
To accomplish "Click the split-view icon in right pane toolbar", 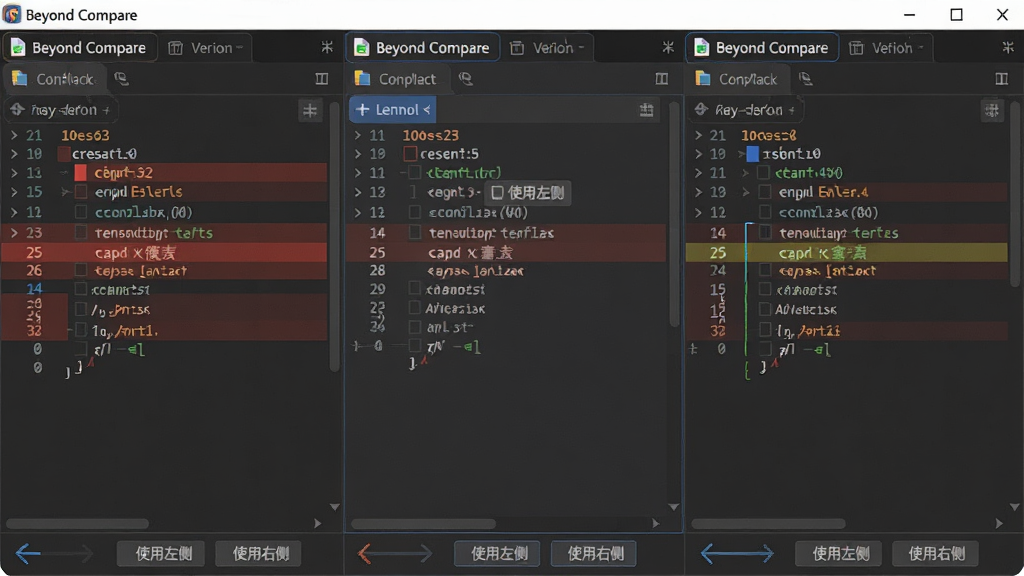I will [x=1001, y=79].
